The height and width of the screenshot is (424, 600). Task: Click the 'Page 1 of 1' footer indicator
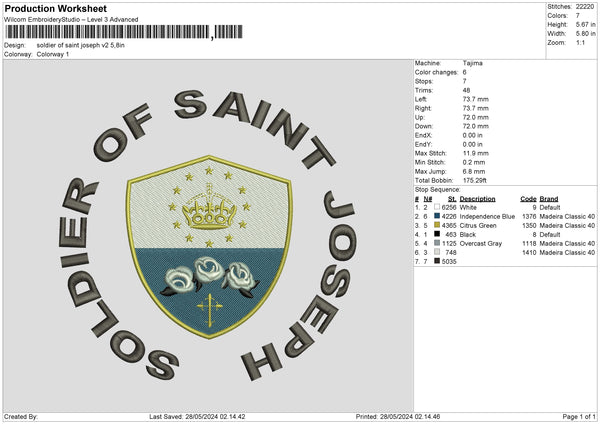[x=579, y=417]
